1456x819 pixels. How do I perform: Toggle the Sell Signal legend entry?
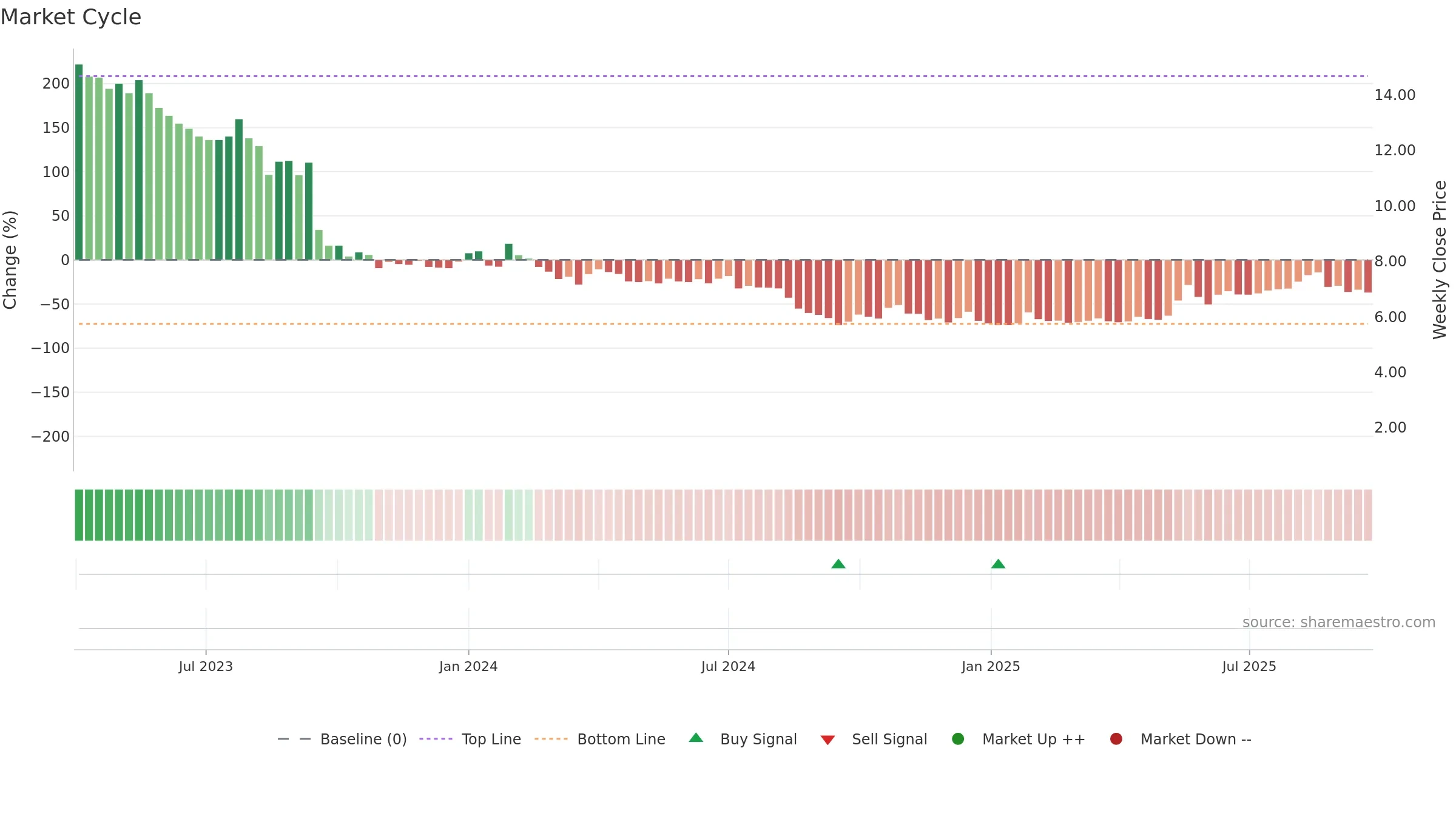point(874,739)
